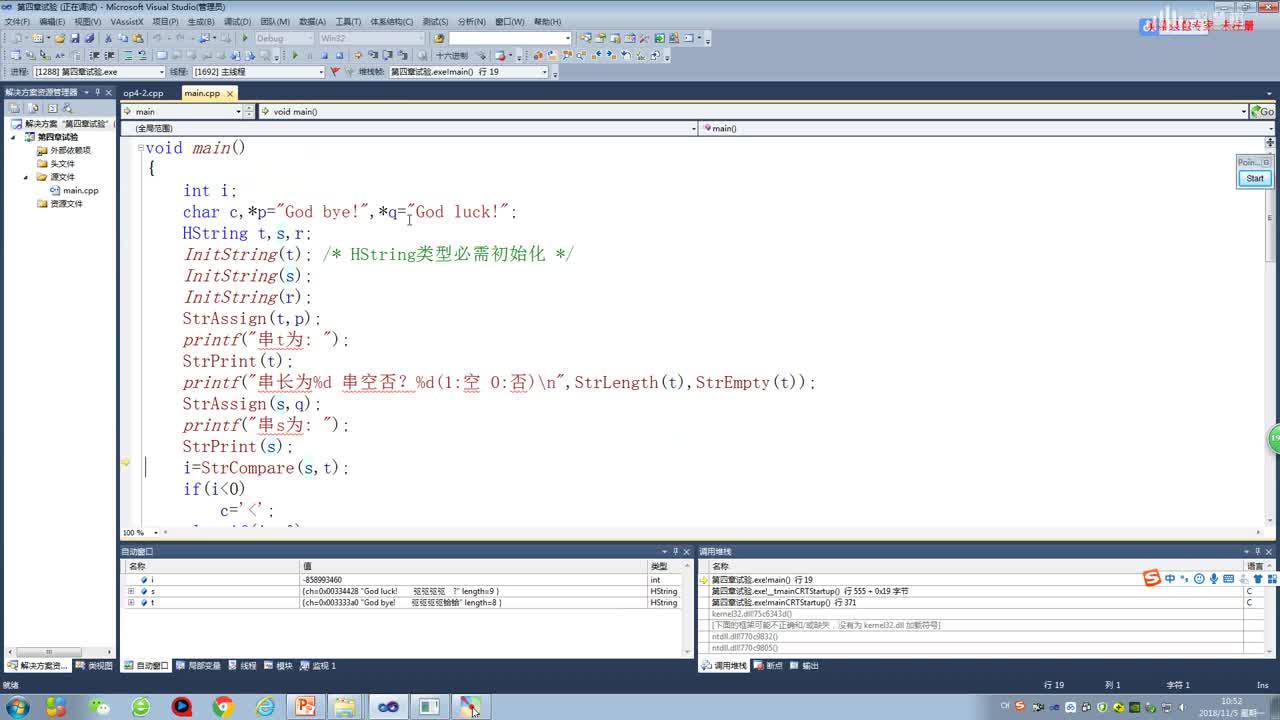1280x720 pixels.
Task: Click the Copy toolbar icon
Action: (122, 38)
